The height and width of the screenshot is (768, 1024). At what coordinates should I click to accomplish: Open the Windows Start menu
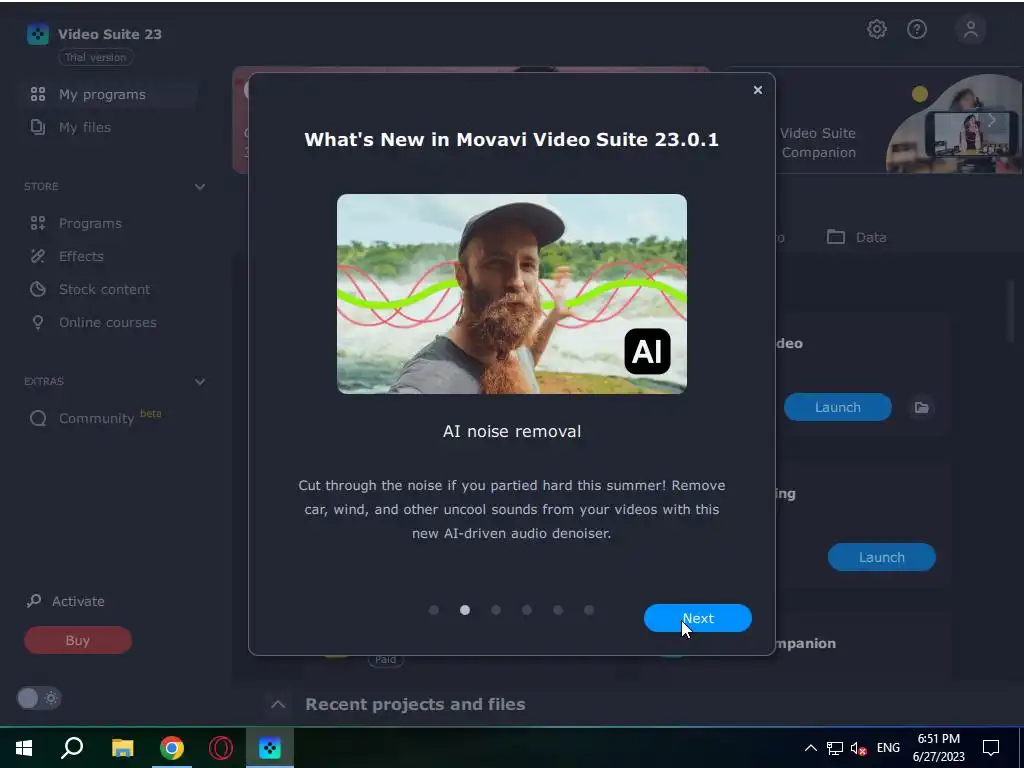click(x=24, y=748)
